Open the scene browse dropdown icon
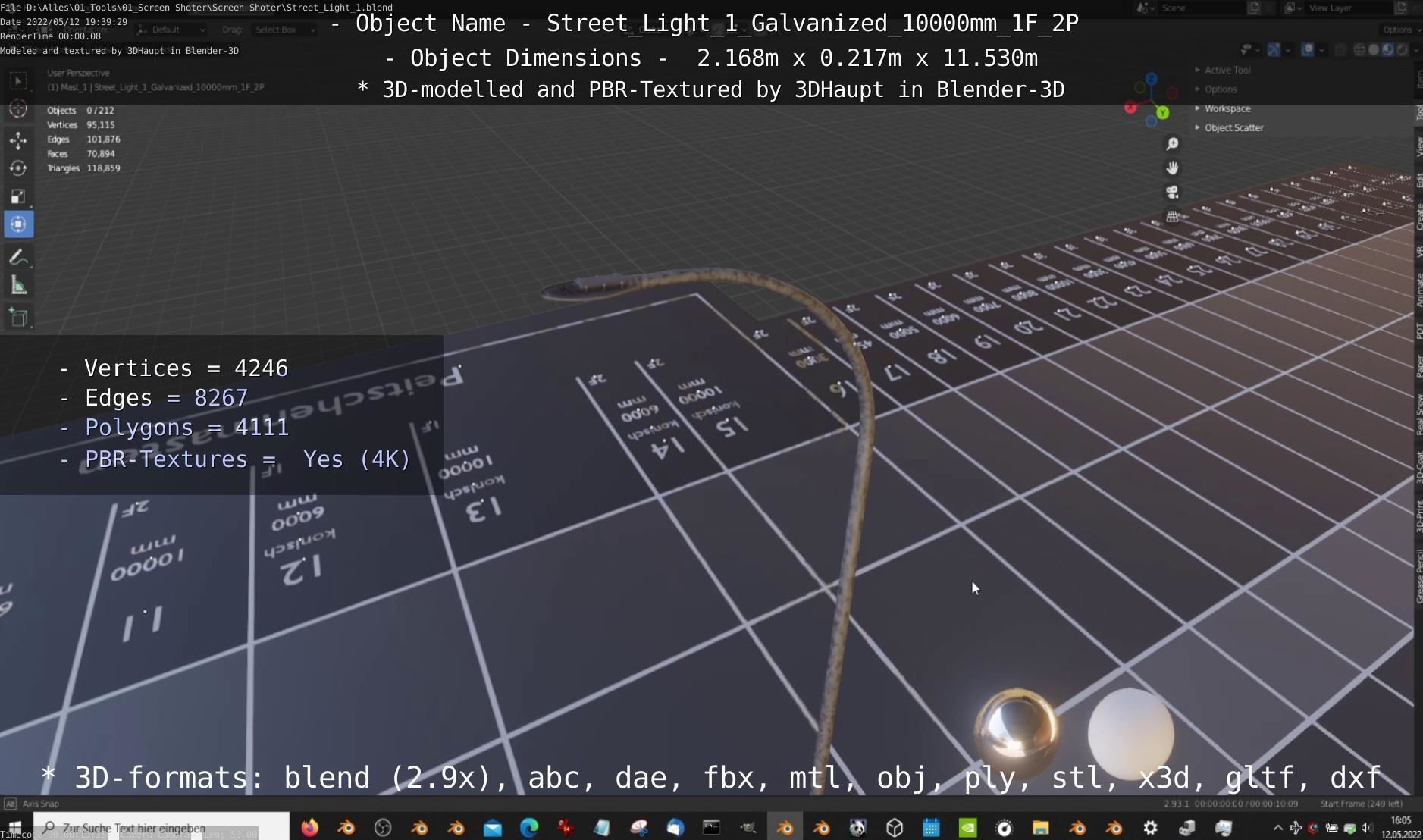This screenshot has height=840, width=1423. pyautogui.click(x=1146, y=8)
